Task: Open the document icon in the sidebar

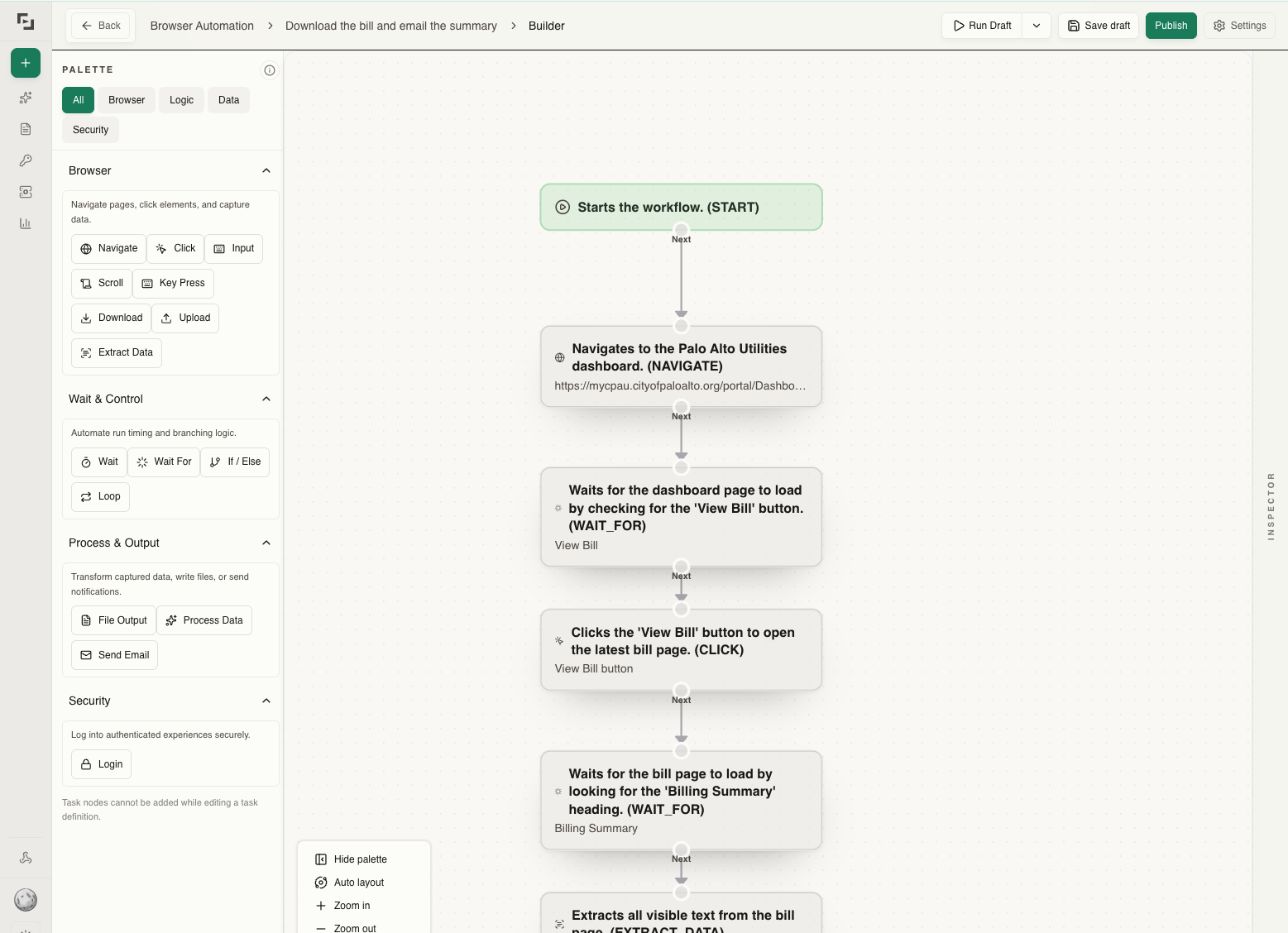Action: [x=26, y=129]
